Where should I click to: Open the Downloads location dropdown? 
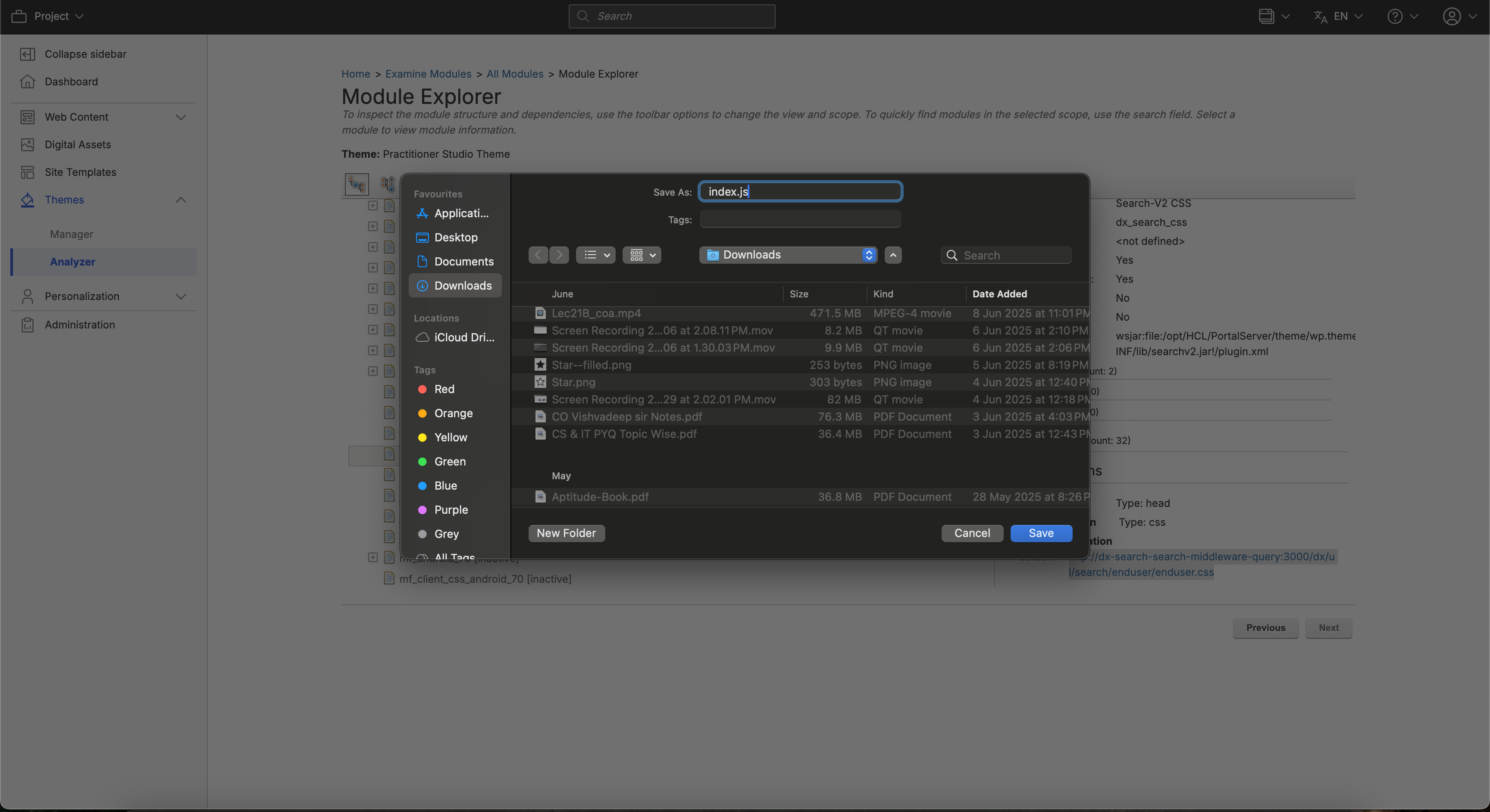coord(787,255)
